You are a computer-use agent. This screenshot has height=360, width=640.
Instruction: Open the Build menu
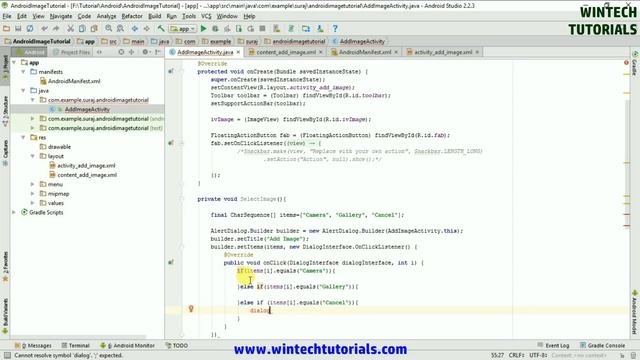[x=154, y=16]
